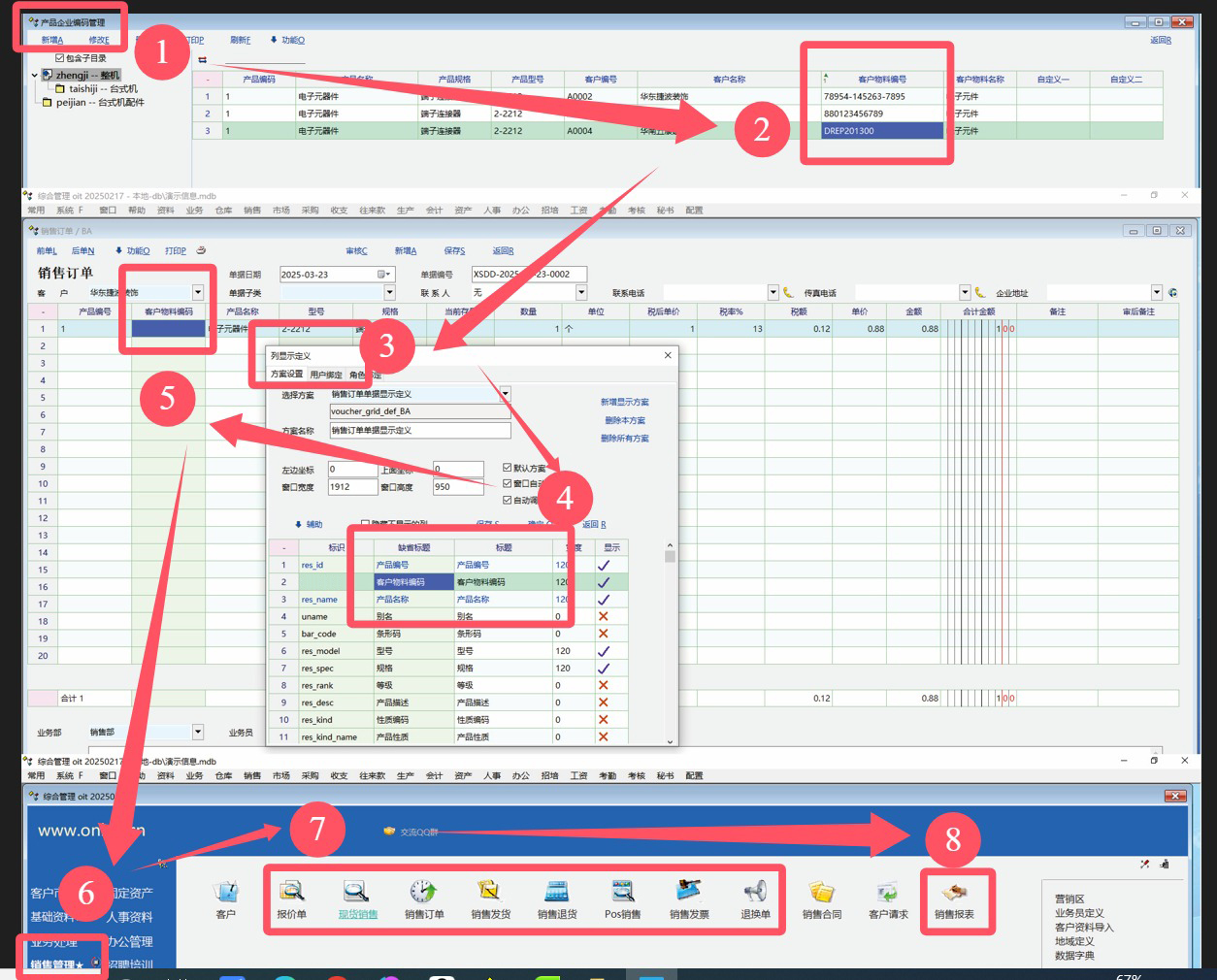
Task: Expand the 单据子类 dropdown
Action: pos(389,293)
